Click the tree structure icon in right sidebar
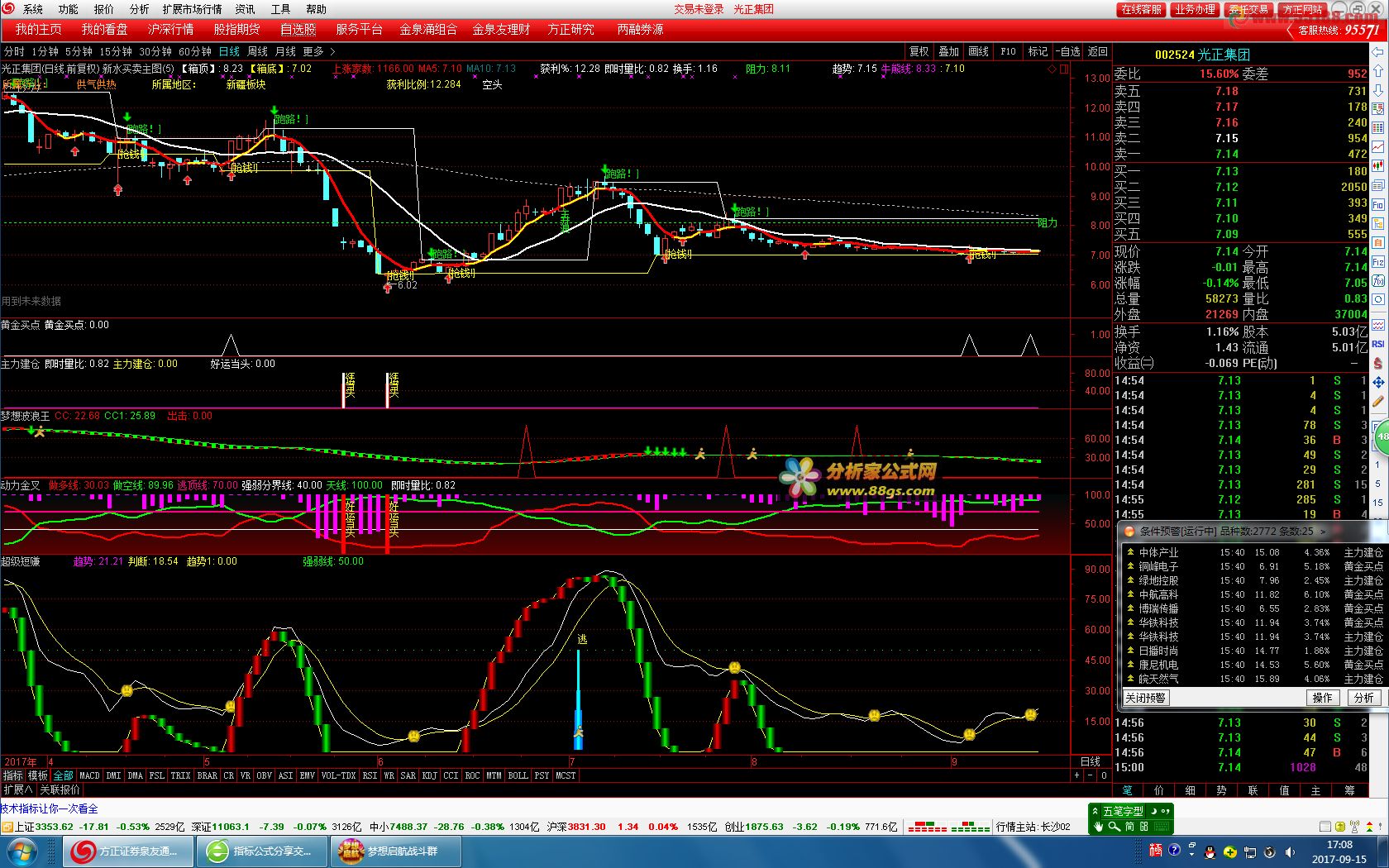This screenshot has height=868, width=1389. pyautogui.click(x=1378, y=222)
